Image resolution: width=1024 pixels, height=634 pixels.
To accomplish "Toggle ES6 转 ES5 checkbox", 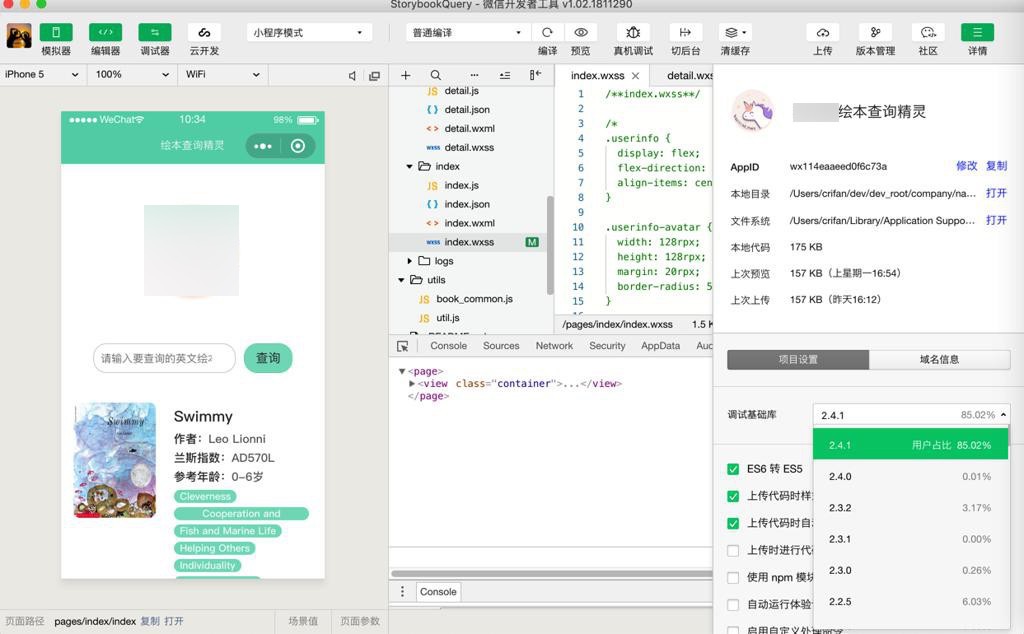I will (733, 469).
